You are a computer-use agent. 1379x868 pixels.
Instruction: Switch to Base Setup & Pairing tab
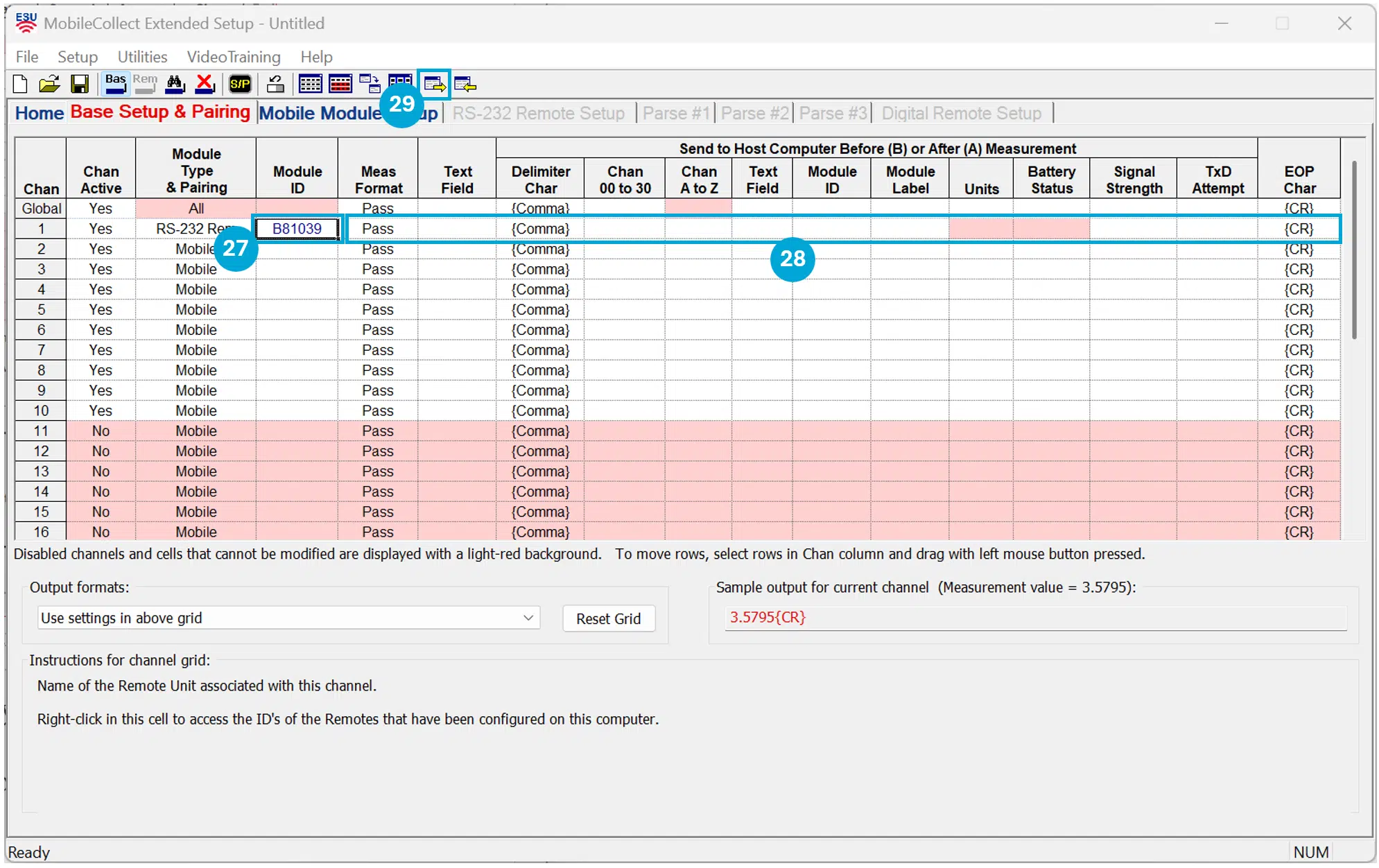tap(160, 112)
